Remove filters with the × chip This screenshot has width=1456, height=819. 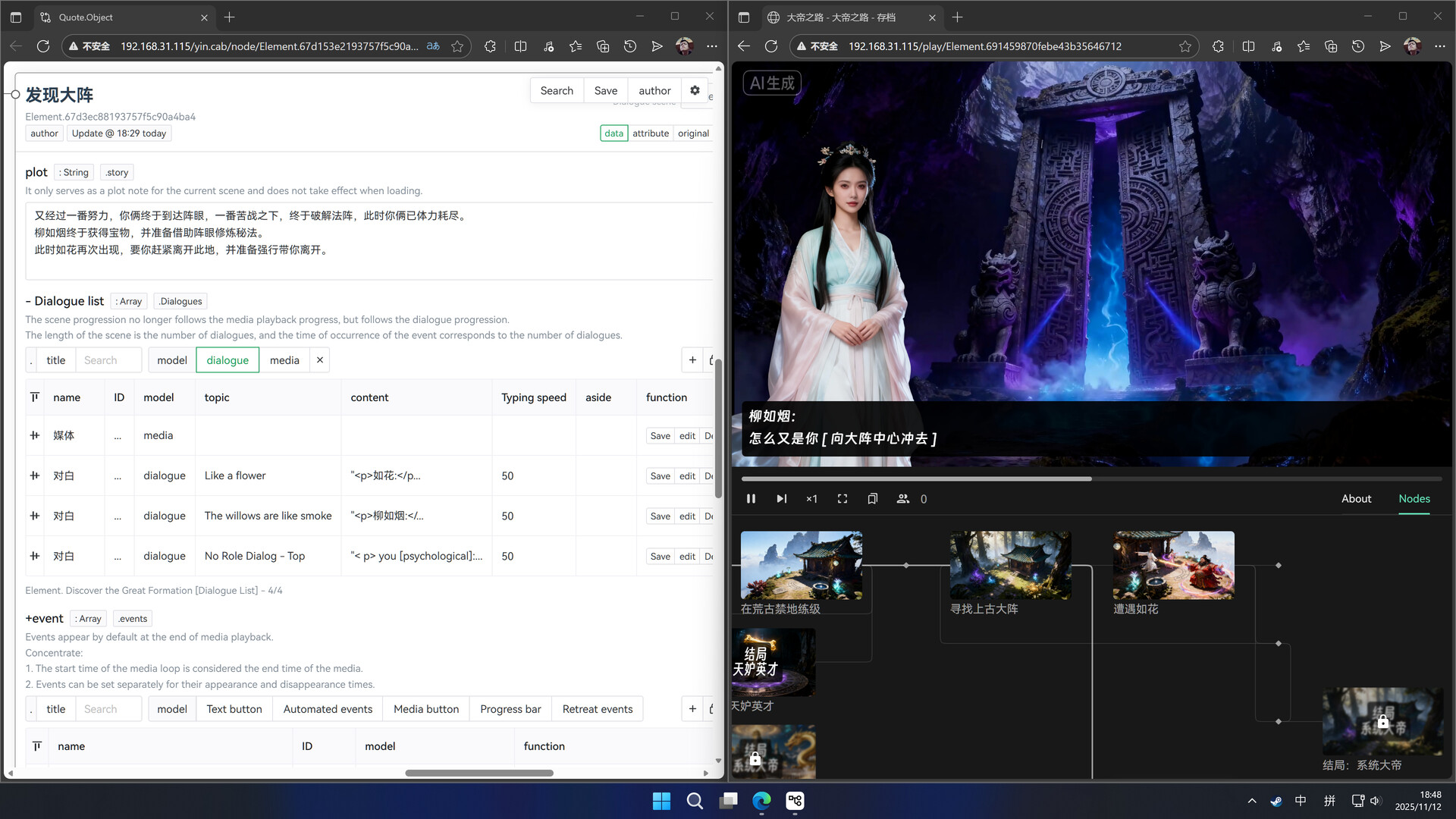[x=319, y=359]
